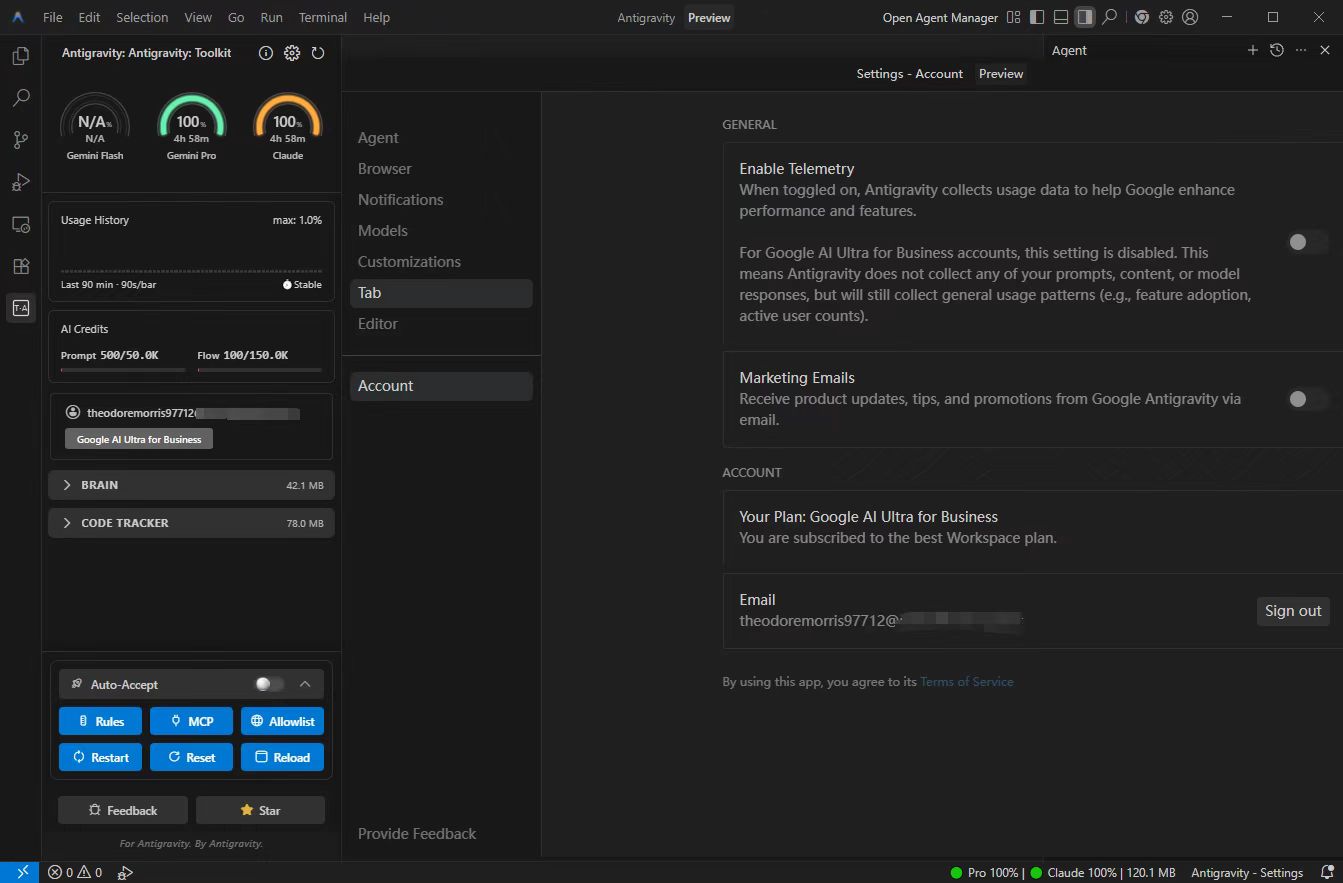
Task: Start a new Agent conversation
Action: [1252, 50]
